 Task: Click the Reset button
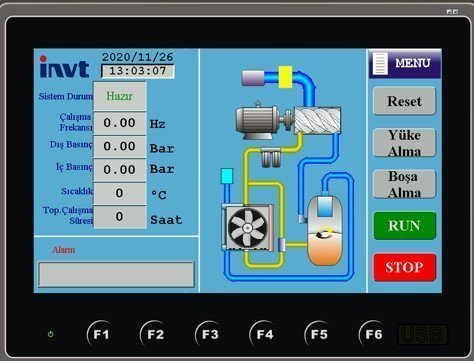404,101
